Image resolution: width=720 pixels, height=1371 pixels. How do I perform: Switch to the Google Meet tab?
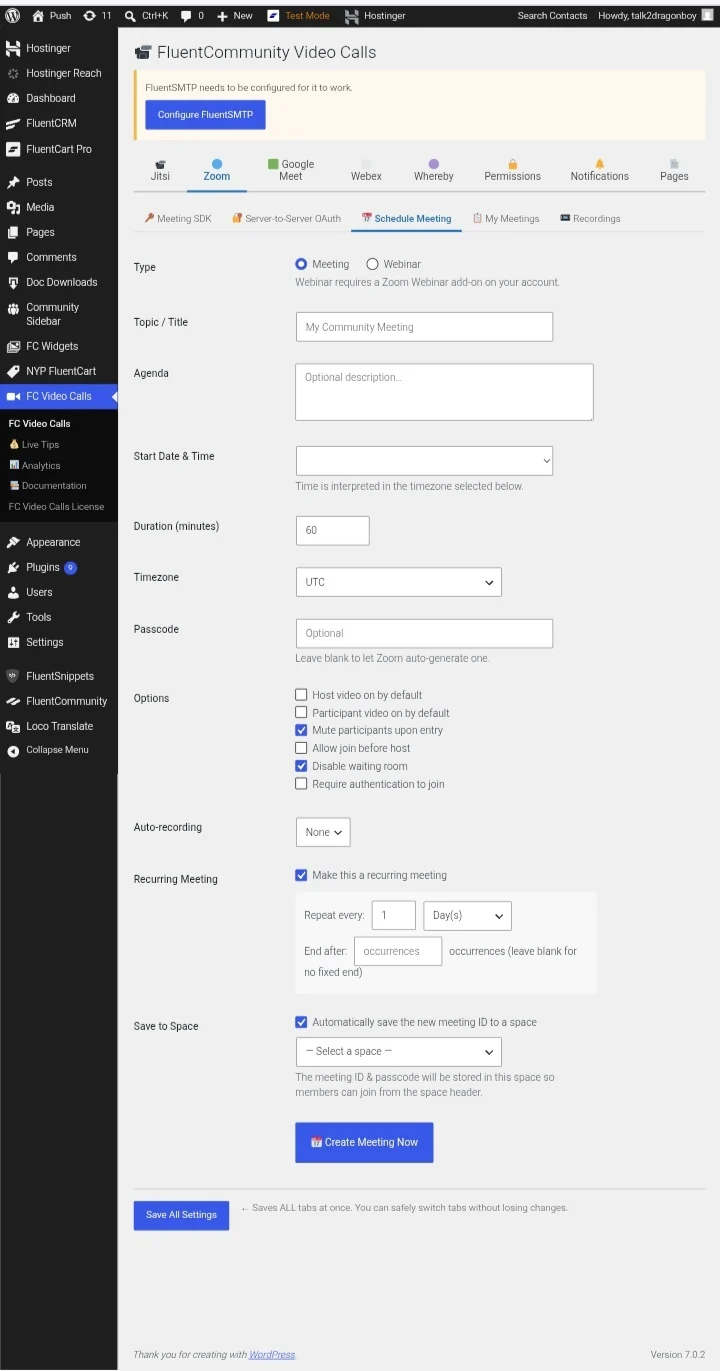point(290,170)
